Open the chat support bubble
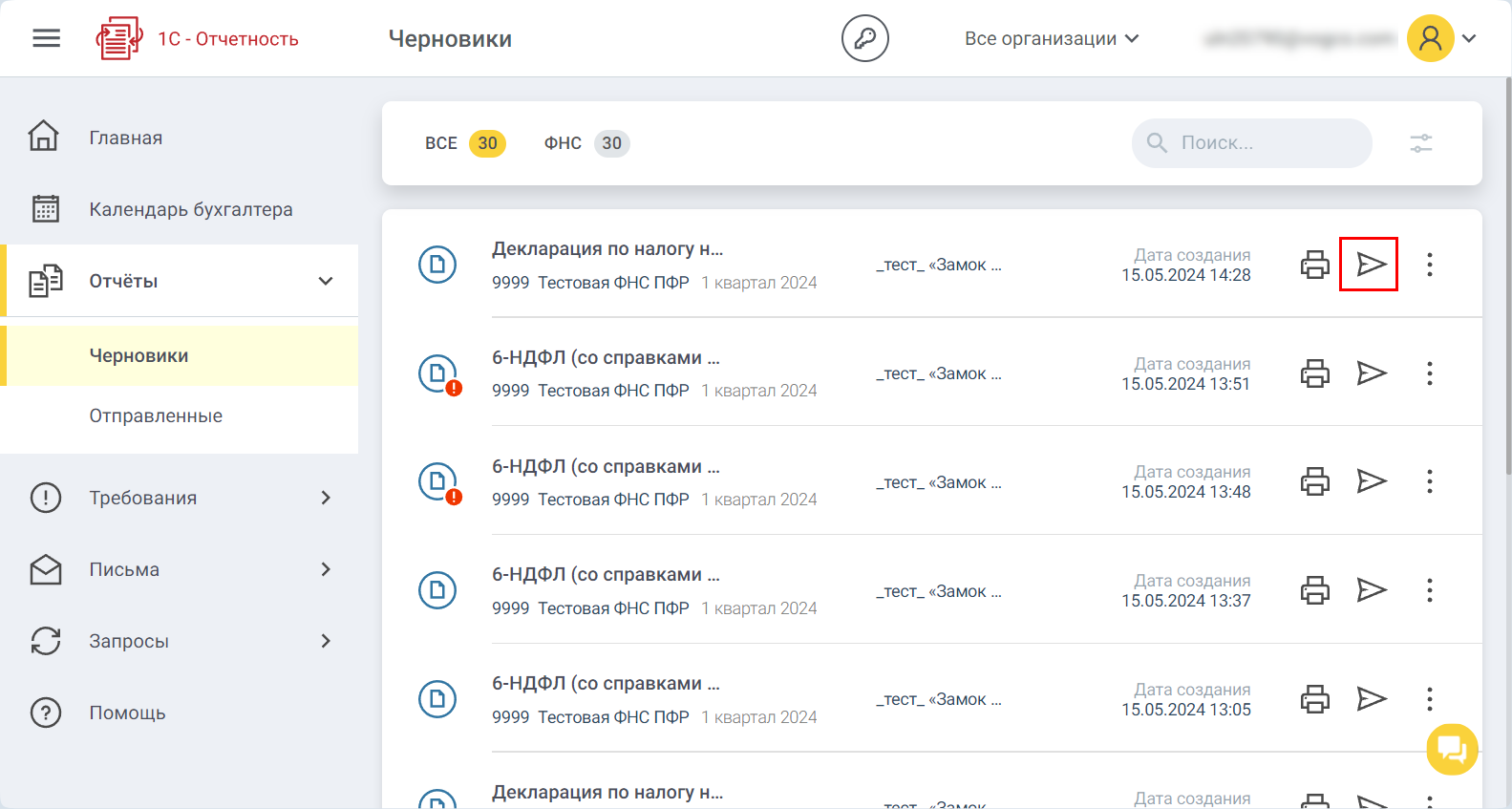 pos(1452,749)
